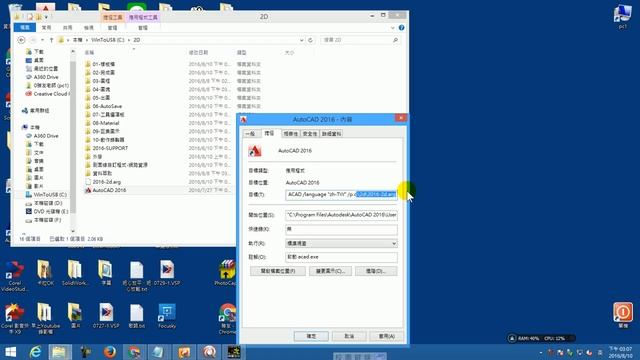Click the Explorer help question mark icon
This screenshot has height=360, width=640.
tap(402, 28)
